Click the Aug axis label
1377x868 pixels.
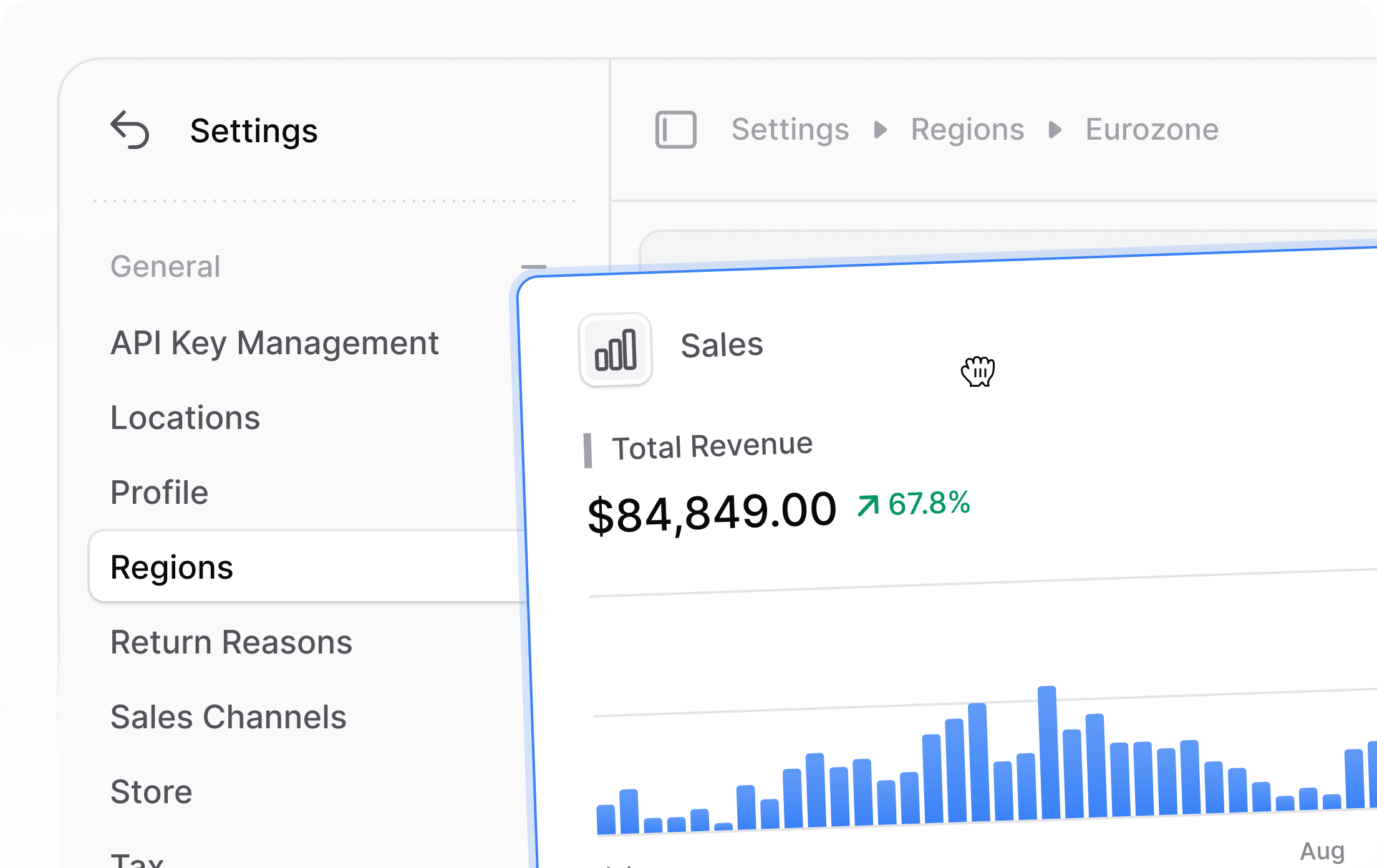coord(1322,851)
